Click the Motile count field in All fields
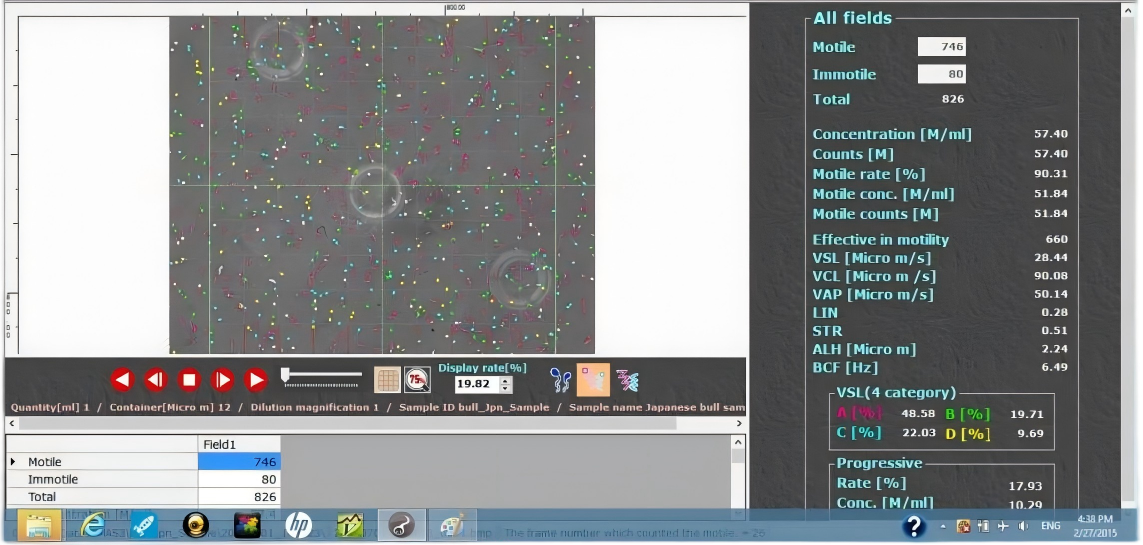 [941, 47]
